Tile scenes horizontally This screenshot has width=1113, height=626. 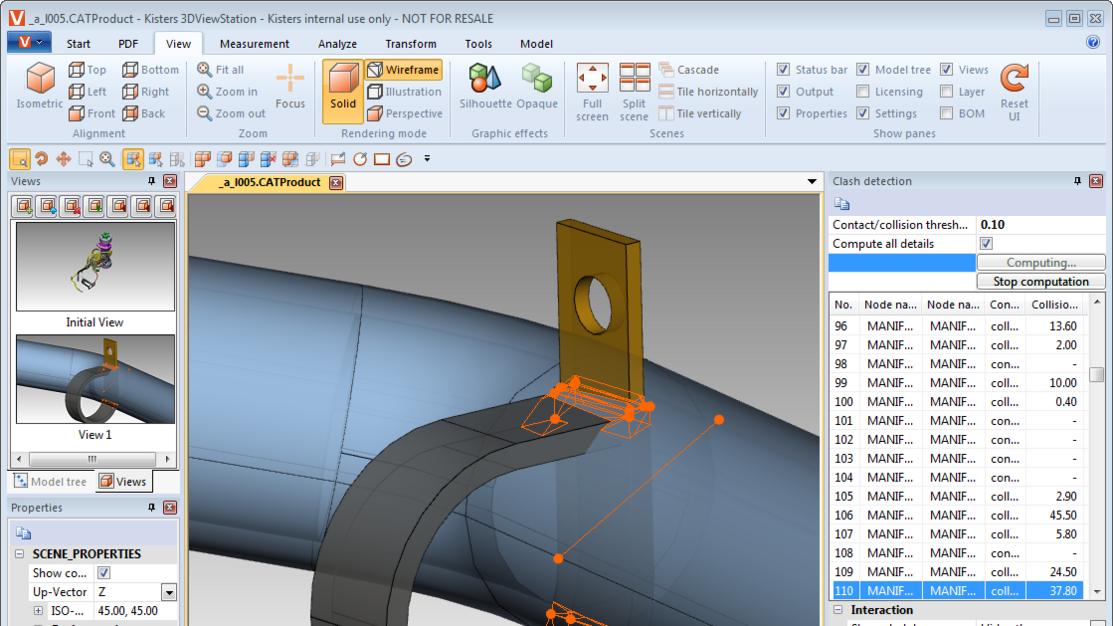708,92
